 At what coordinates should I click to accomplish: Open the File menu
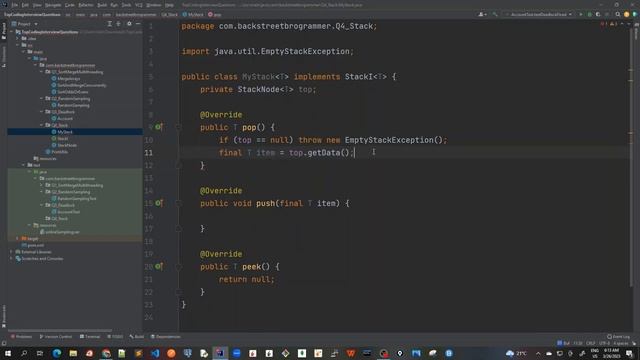15,5
